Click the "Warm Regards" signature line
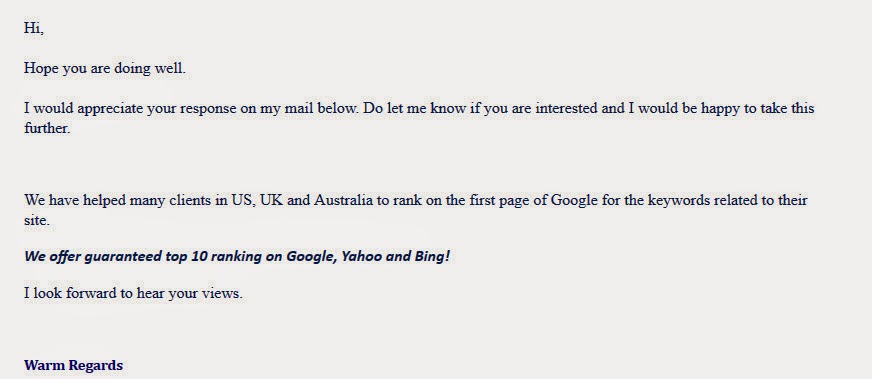 click(x=73, y=365)
